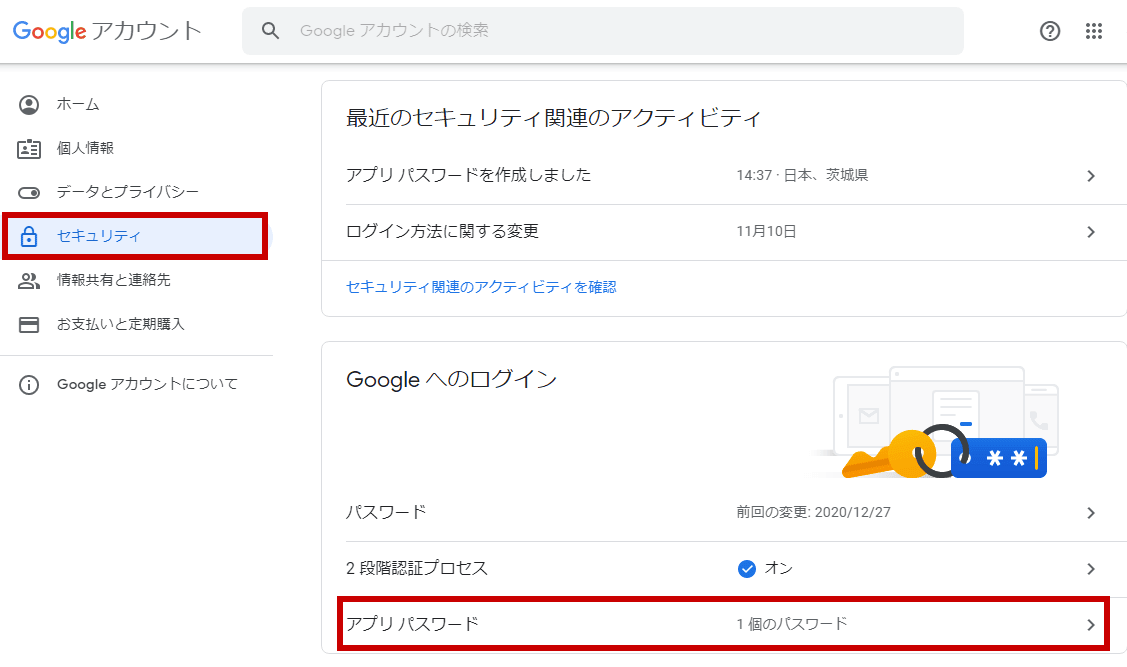This screenshot has width=1127, height=667.
Task: Click the 個人情報 ID card icon
Action: [29, 149]
